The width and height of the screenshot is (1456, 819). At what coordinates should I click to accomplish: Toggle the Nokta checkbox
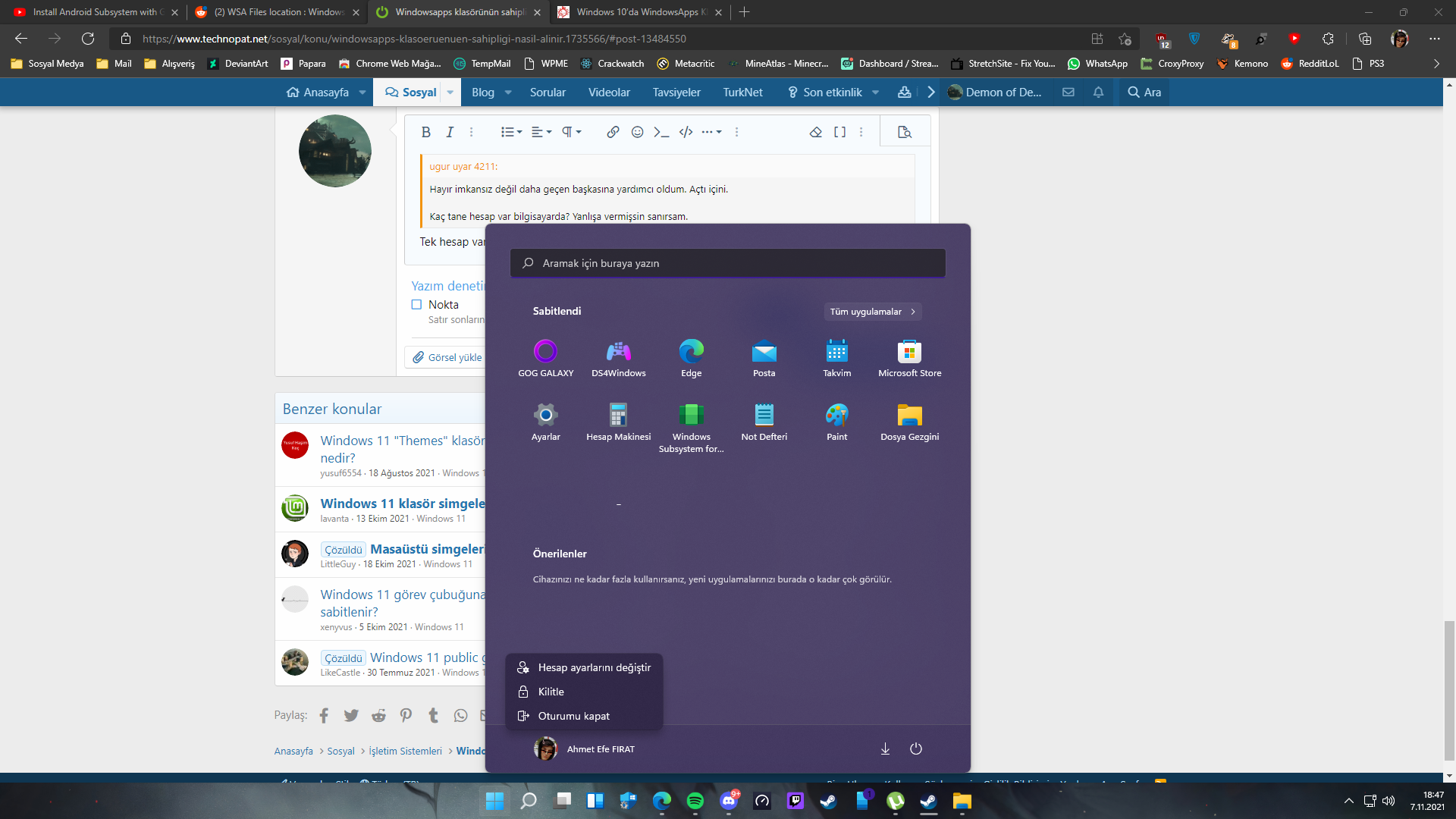[x=416, y=305]
